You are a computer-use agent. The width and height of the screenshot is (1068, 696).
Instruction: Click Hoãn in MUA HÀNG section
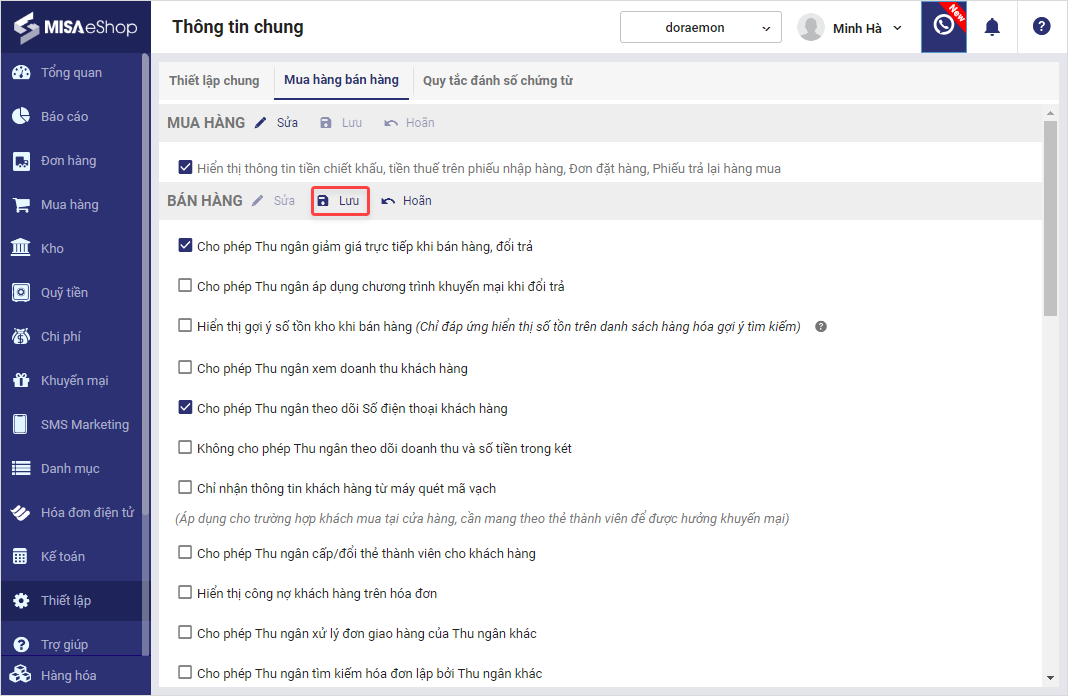click(x=420, y=123)
